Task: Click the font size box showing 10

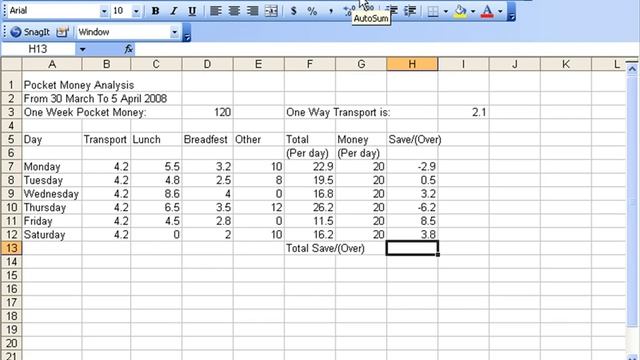Action: [121, 11]
